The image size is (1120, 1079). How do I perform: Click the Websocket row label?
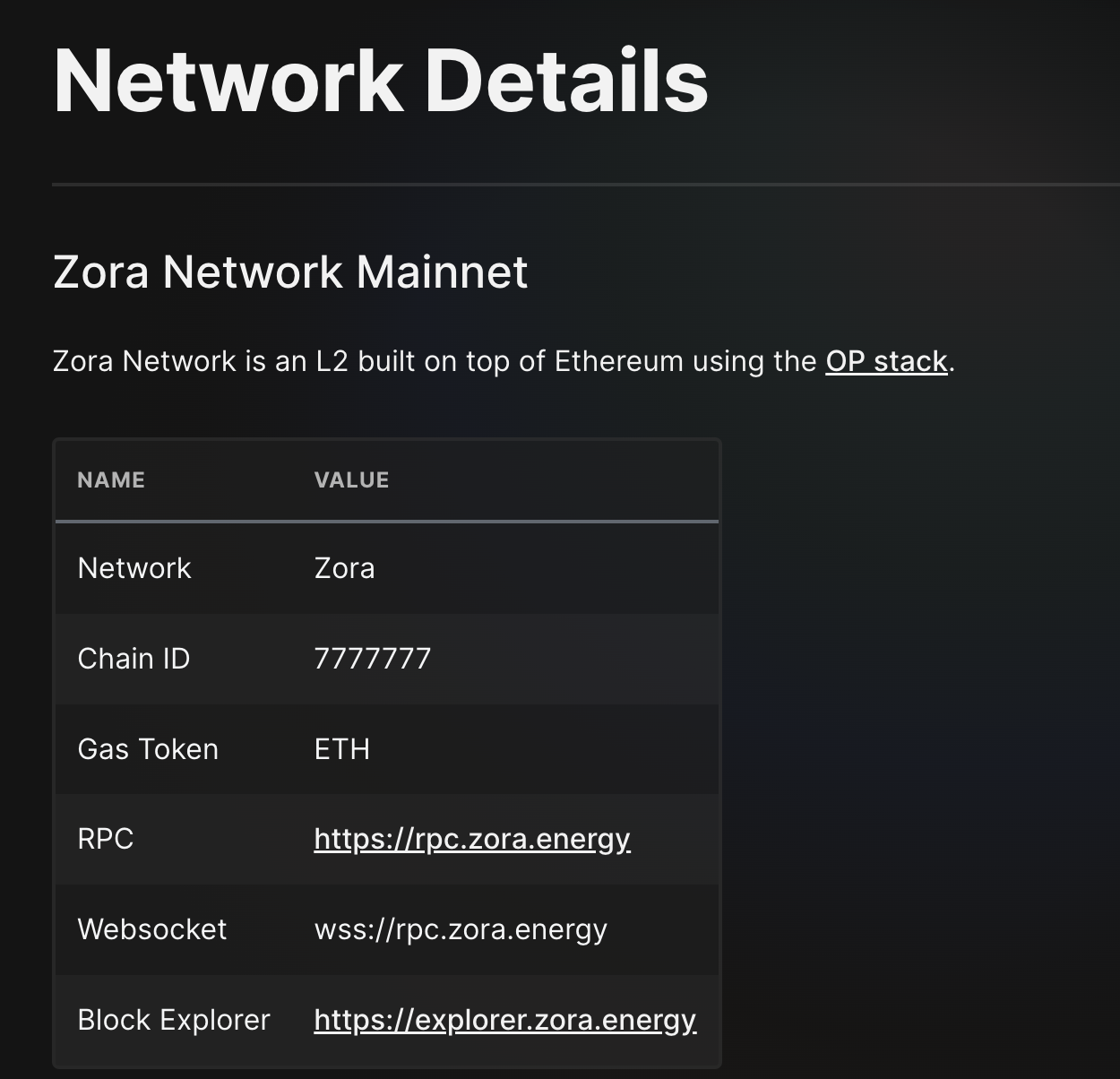pyautogui.click(x=151, y=930)
